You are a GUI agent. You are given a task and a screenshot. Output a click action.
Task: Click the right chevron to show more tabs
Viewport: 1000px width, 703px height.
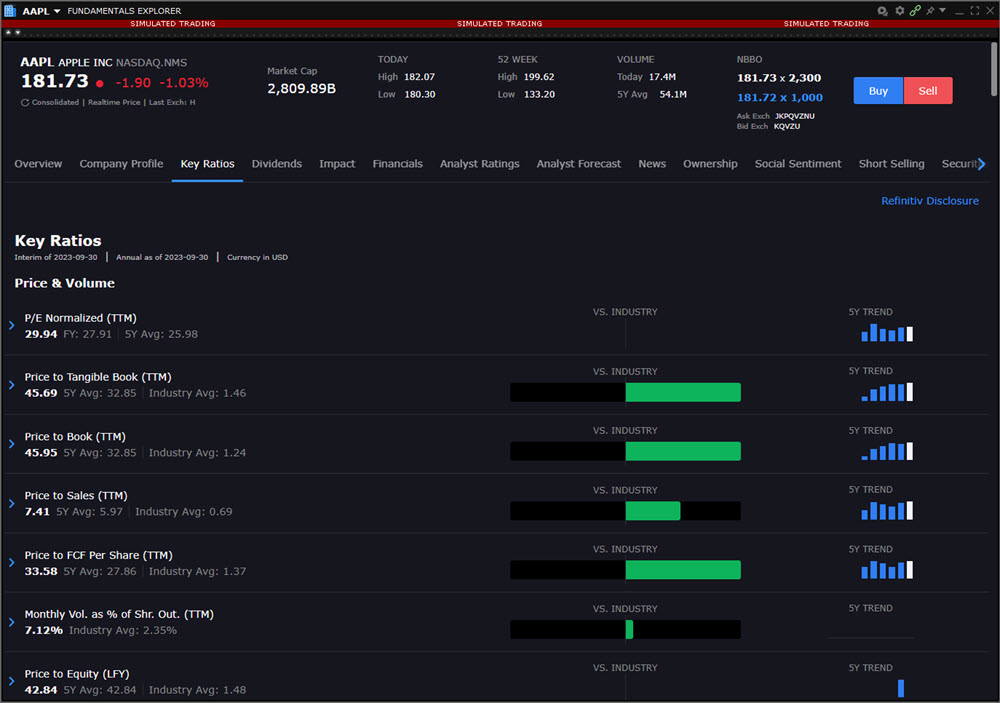(x=982, y=164)
